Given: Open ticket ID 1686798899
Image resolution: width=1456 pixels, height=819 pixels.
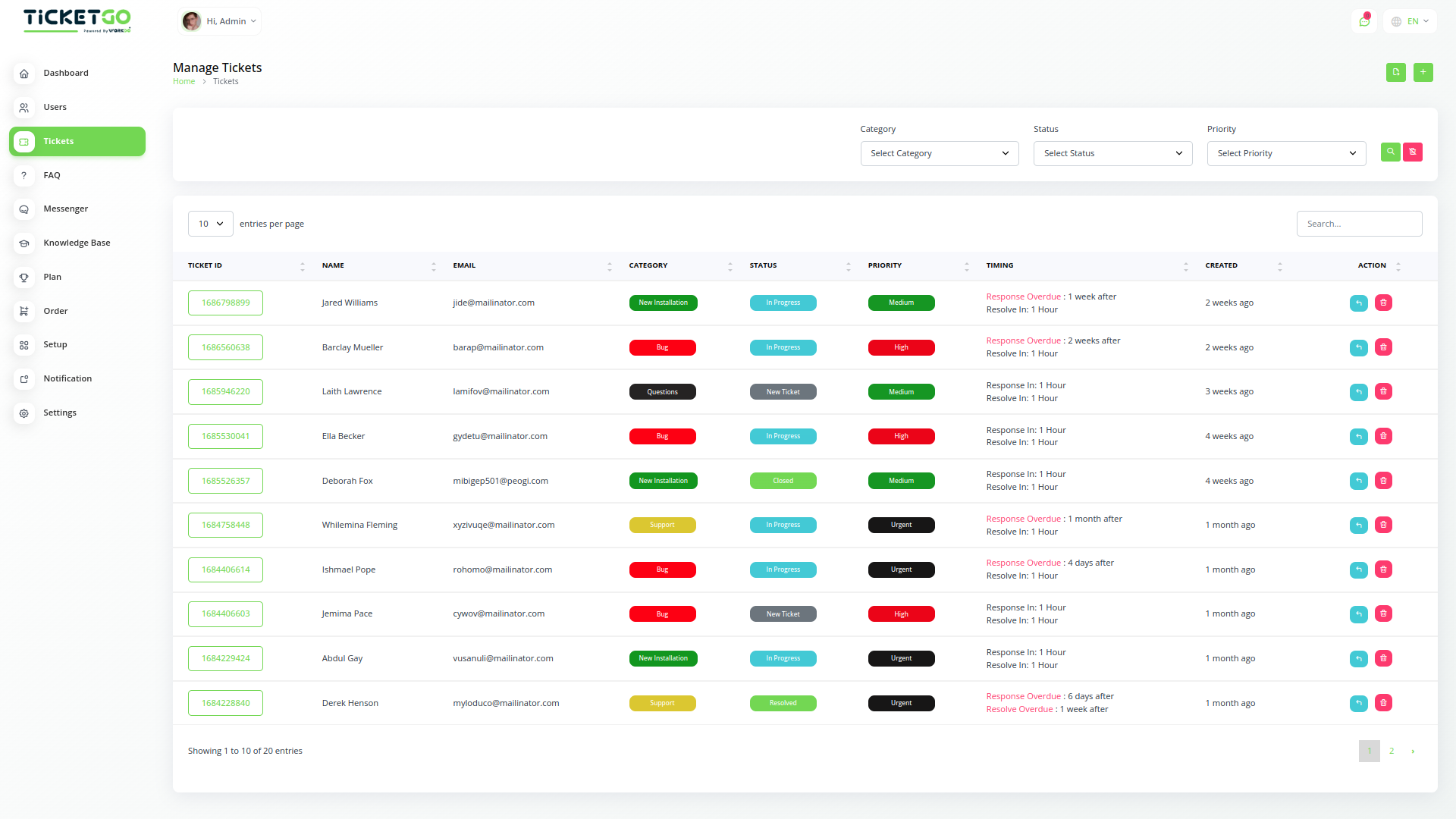Looking at the screenshot, I should tap(225, 303).
